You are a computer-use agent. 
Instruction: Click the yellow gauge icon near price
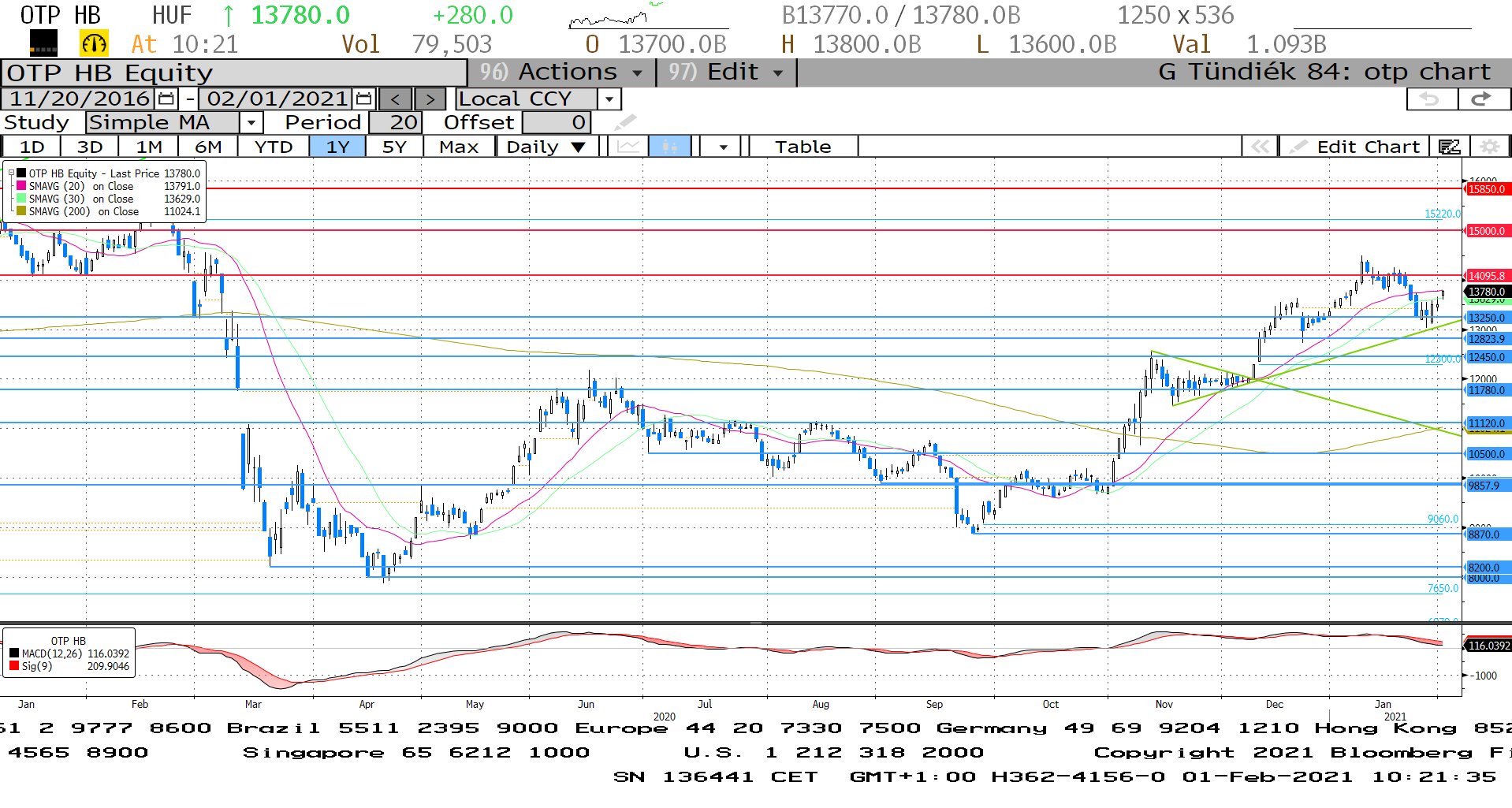94,43
